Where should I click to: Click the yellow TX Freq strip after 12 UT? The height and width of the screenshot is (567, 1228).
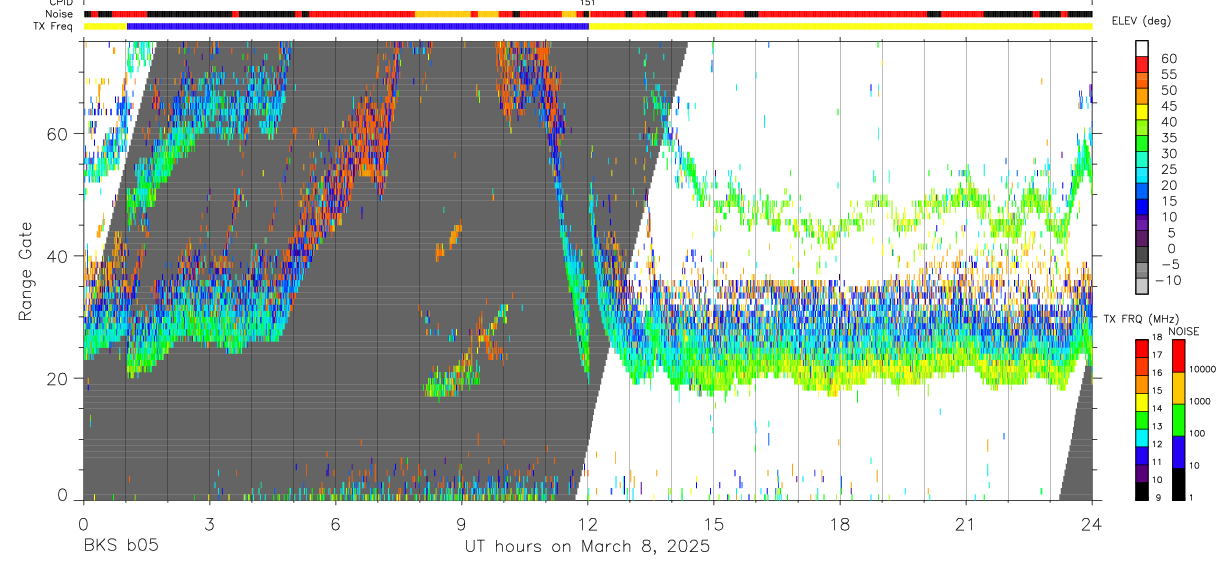[840, 26]
